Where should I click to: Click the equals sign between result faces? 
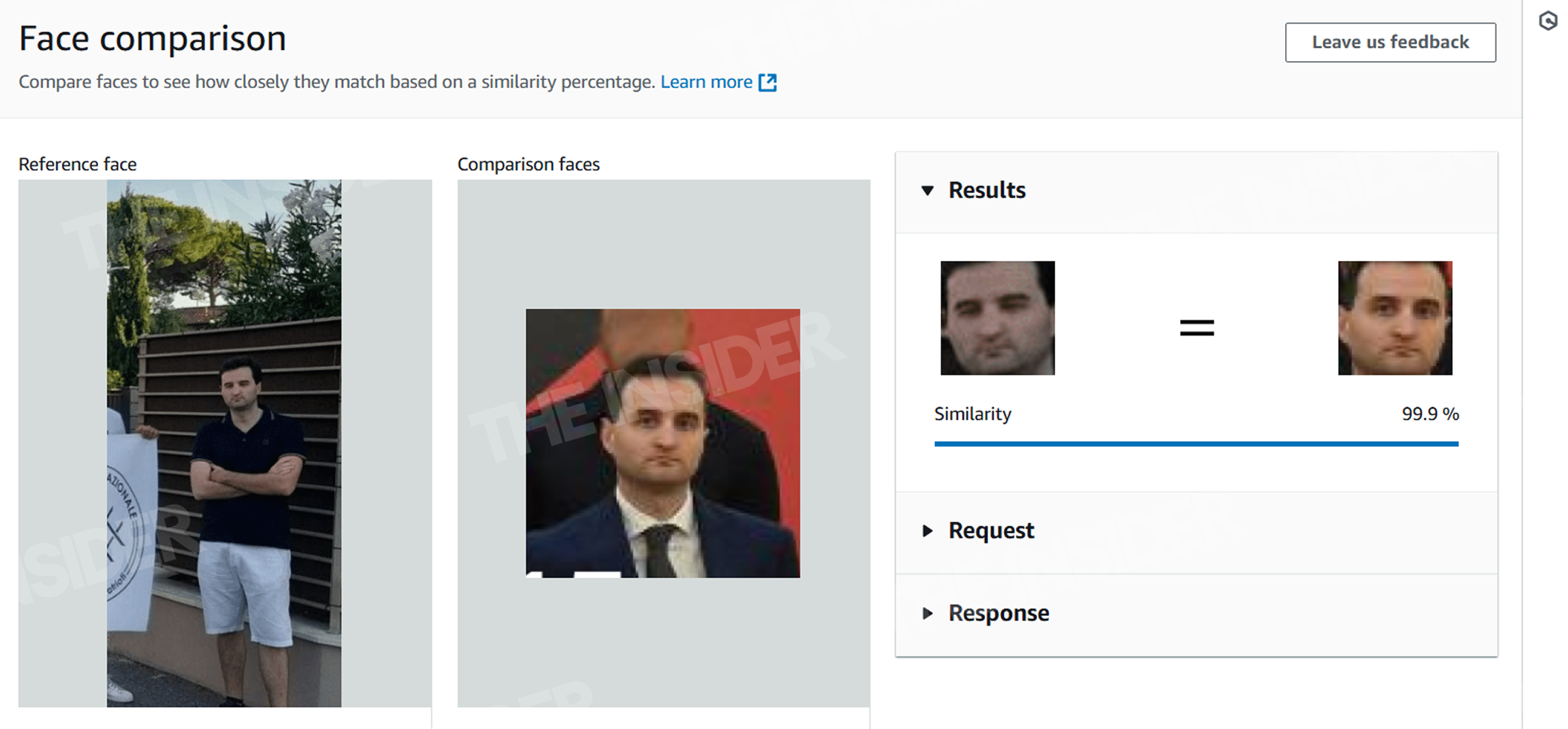click(1196, 327)
